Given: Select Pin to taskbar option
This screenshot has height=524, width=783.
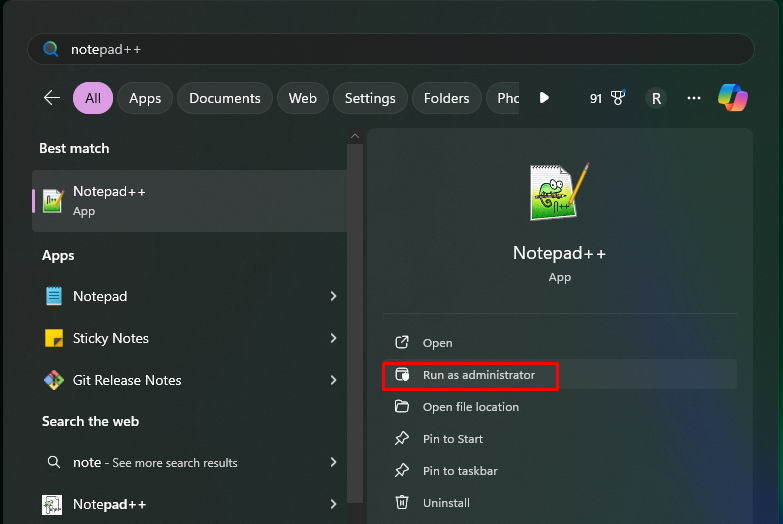Looking at the screenshot, I should coord(459,471).
